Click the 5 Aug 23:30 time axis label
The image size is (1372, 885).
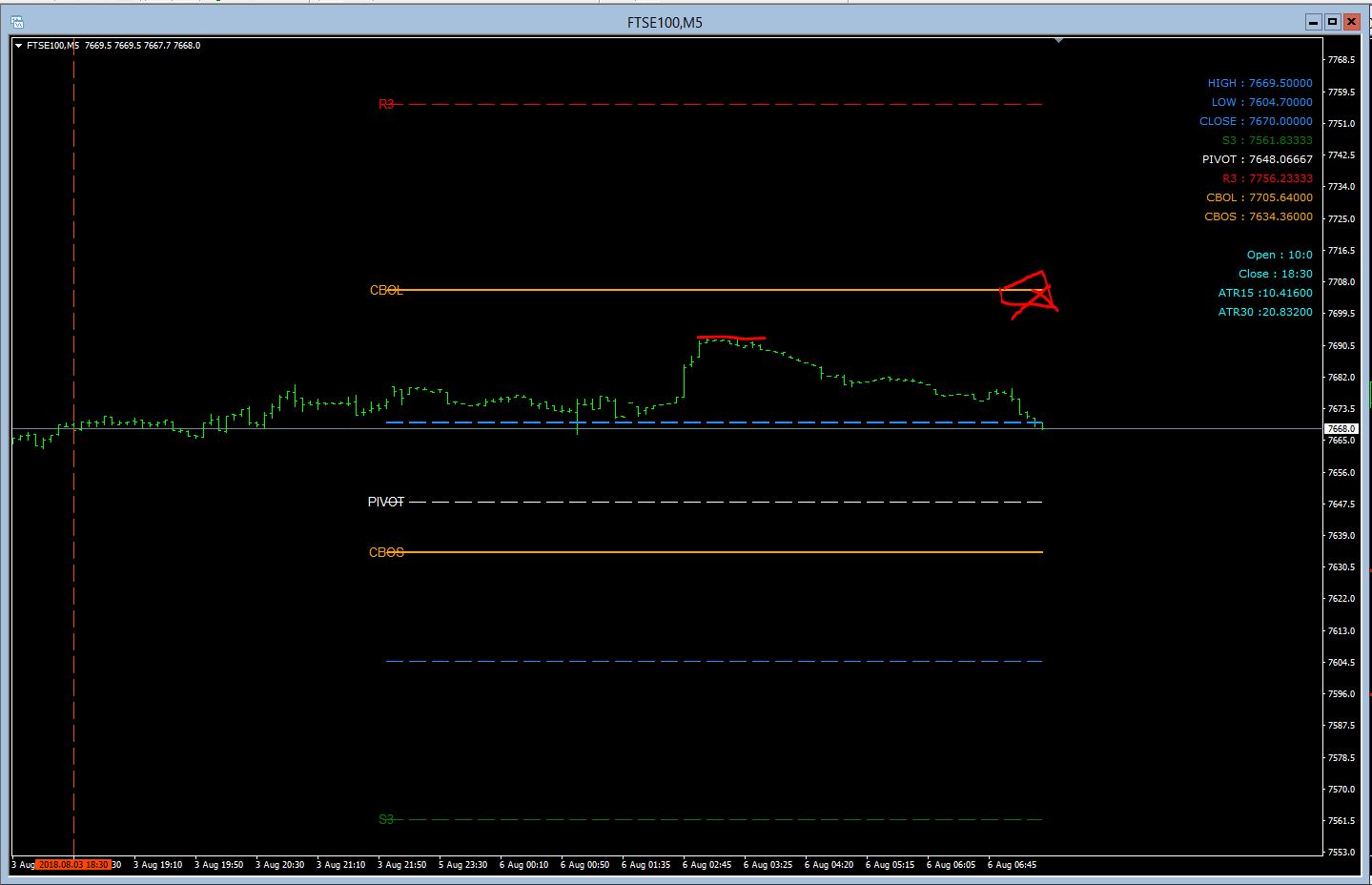pyautogui.click(x=462, y=865)
